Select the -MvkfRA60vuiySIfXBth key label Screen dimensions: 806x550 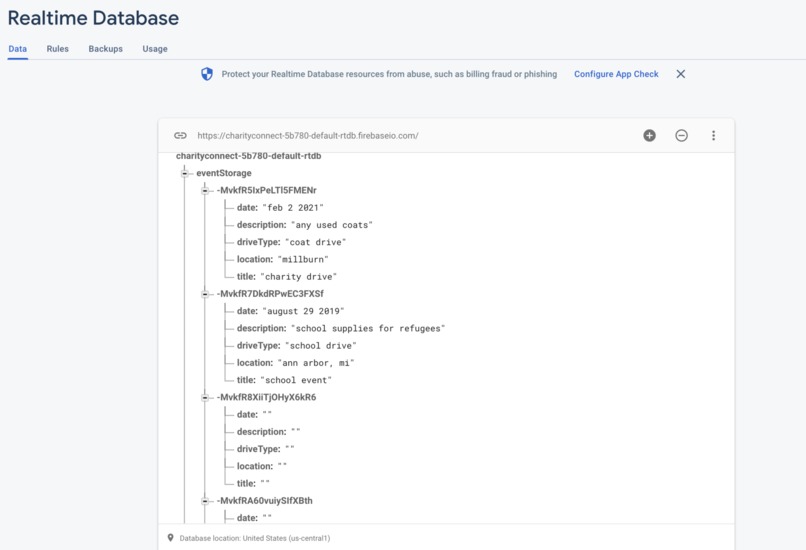pyautogui.click(x=264, y=500)
